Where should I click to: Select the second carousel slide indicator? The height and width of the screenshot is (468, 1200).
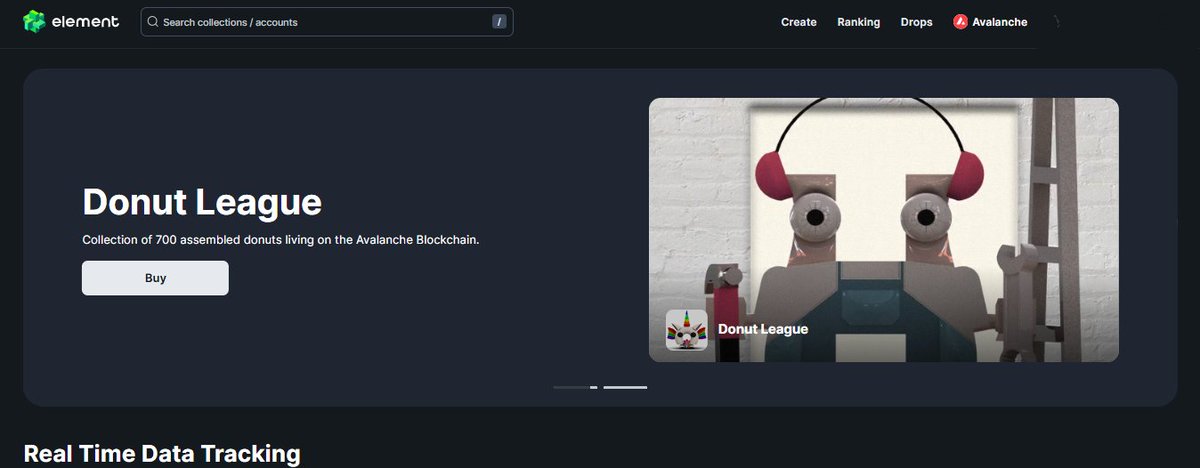coord(625,387)
